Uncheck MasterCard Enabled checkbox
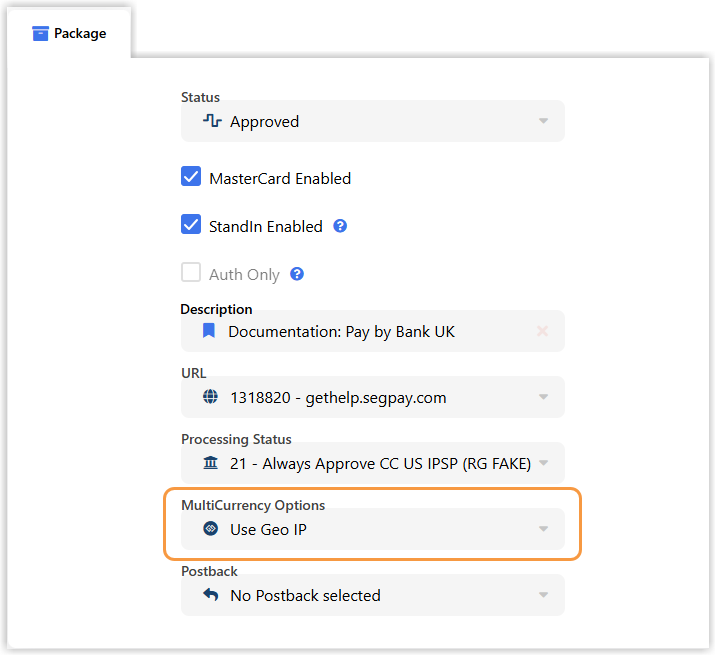Image resolution: width=716 pixels, height=656 pixels. [191, 177]
